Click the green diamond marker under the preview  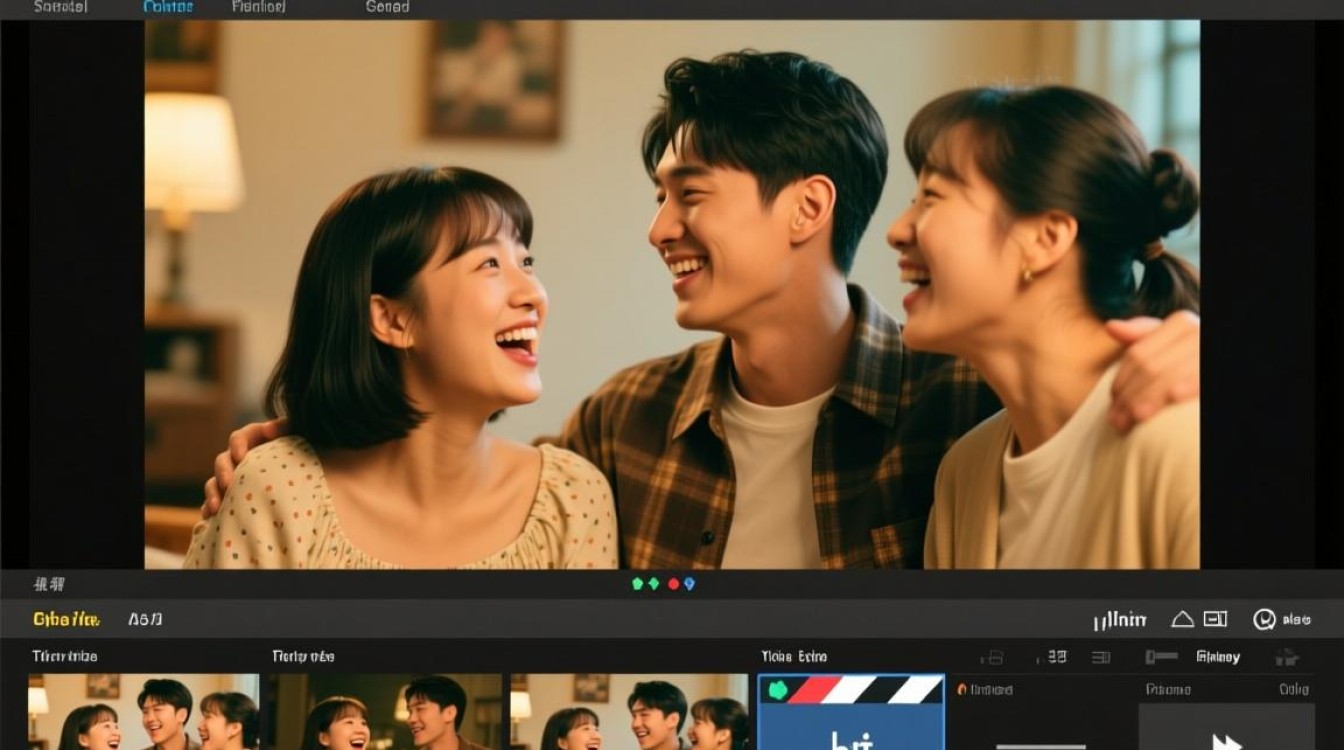654,584
